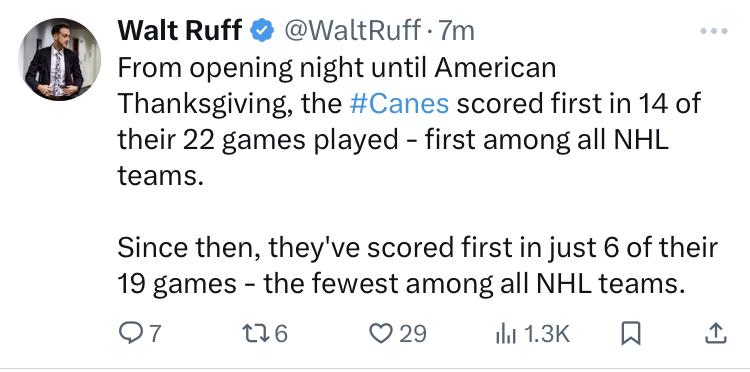Open the reply speech bubble icon
This screenshot has height=372, width=750.
(129, 334)
